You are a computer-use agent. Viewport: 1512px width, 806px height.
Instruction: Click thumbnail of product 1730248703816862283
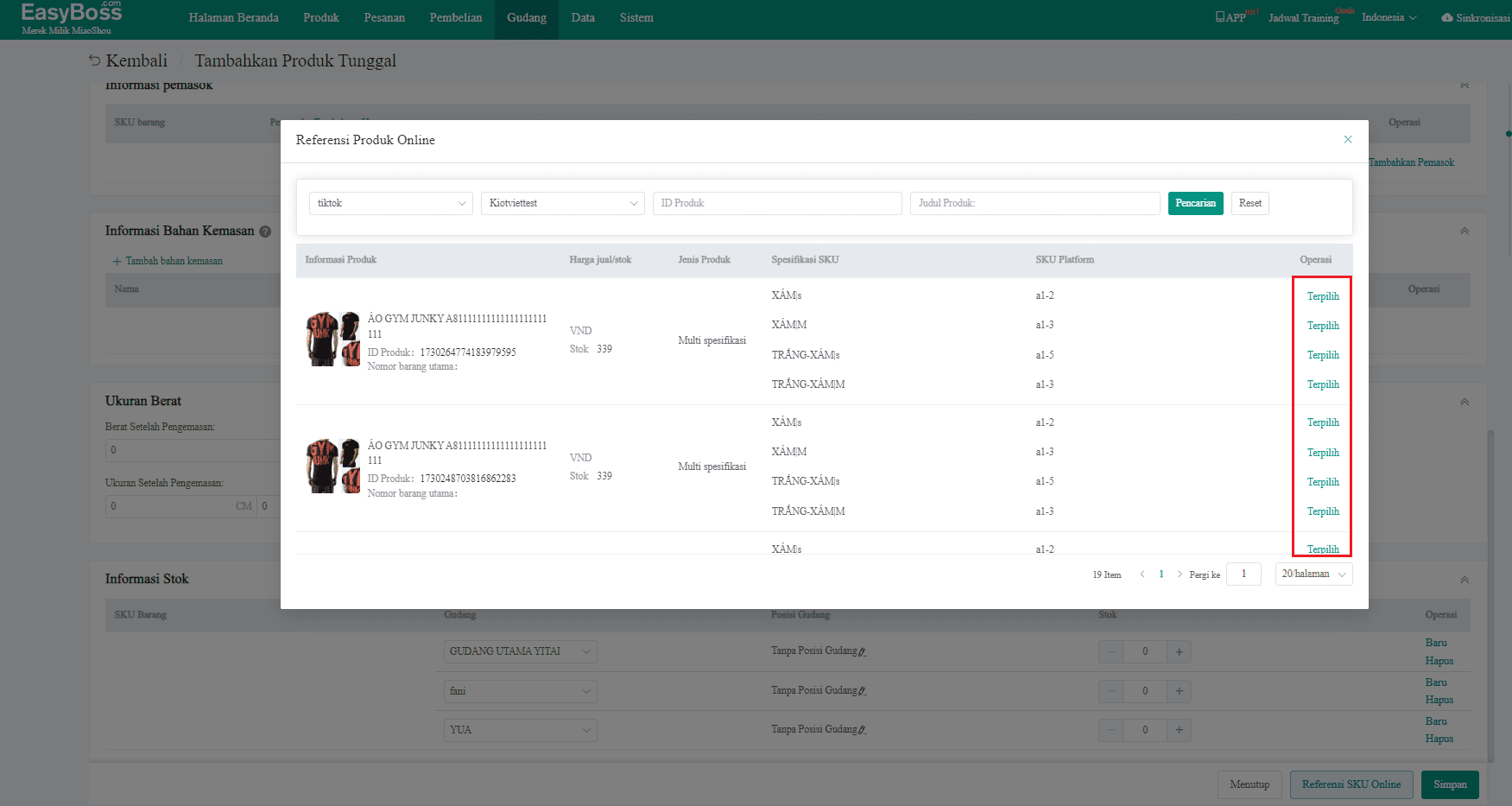pyautogui.click(x=332, y=466)
